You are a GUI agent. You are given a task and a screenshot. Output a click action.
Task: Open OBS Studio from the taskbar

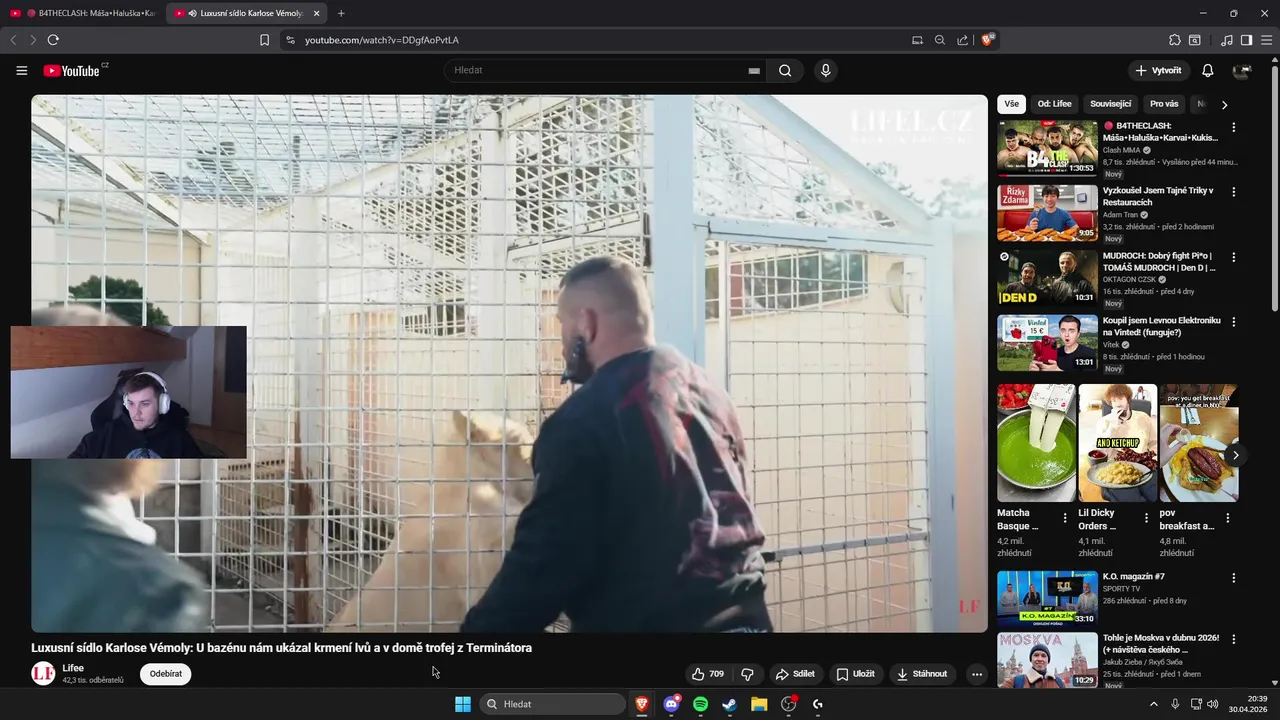tap(789, 704)
